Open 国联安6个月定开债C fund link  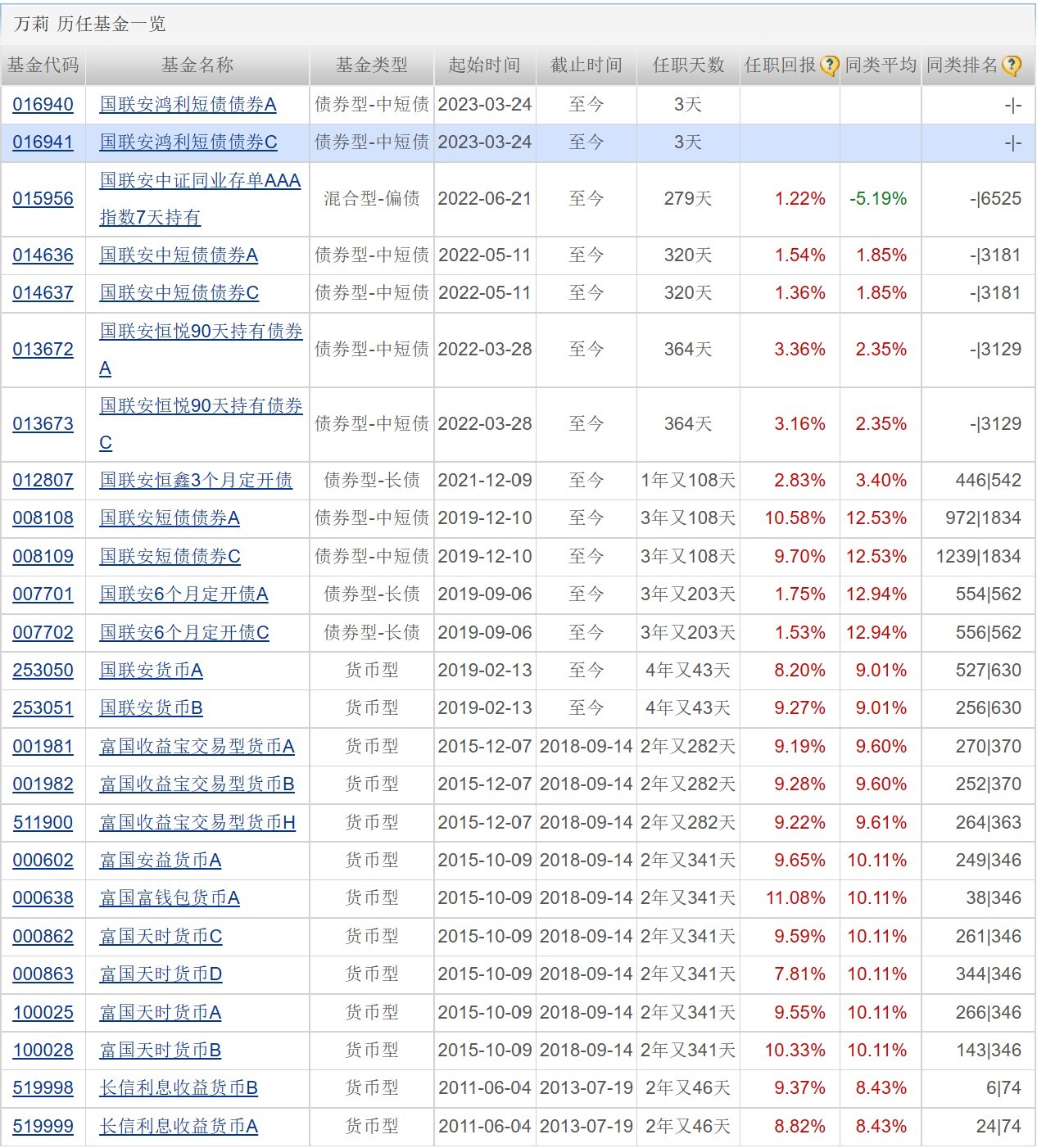tap(183, 633)
